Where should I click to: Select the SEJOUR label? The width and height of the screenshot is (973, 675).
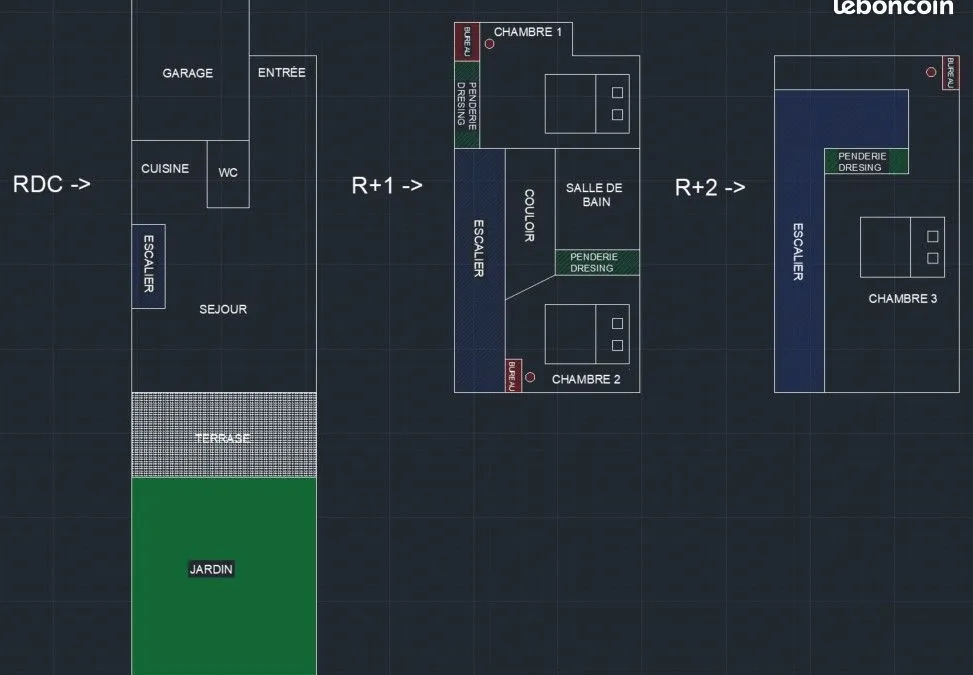click(x=223, y=309)
